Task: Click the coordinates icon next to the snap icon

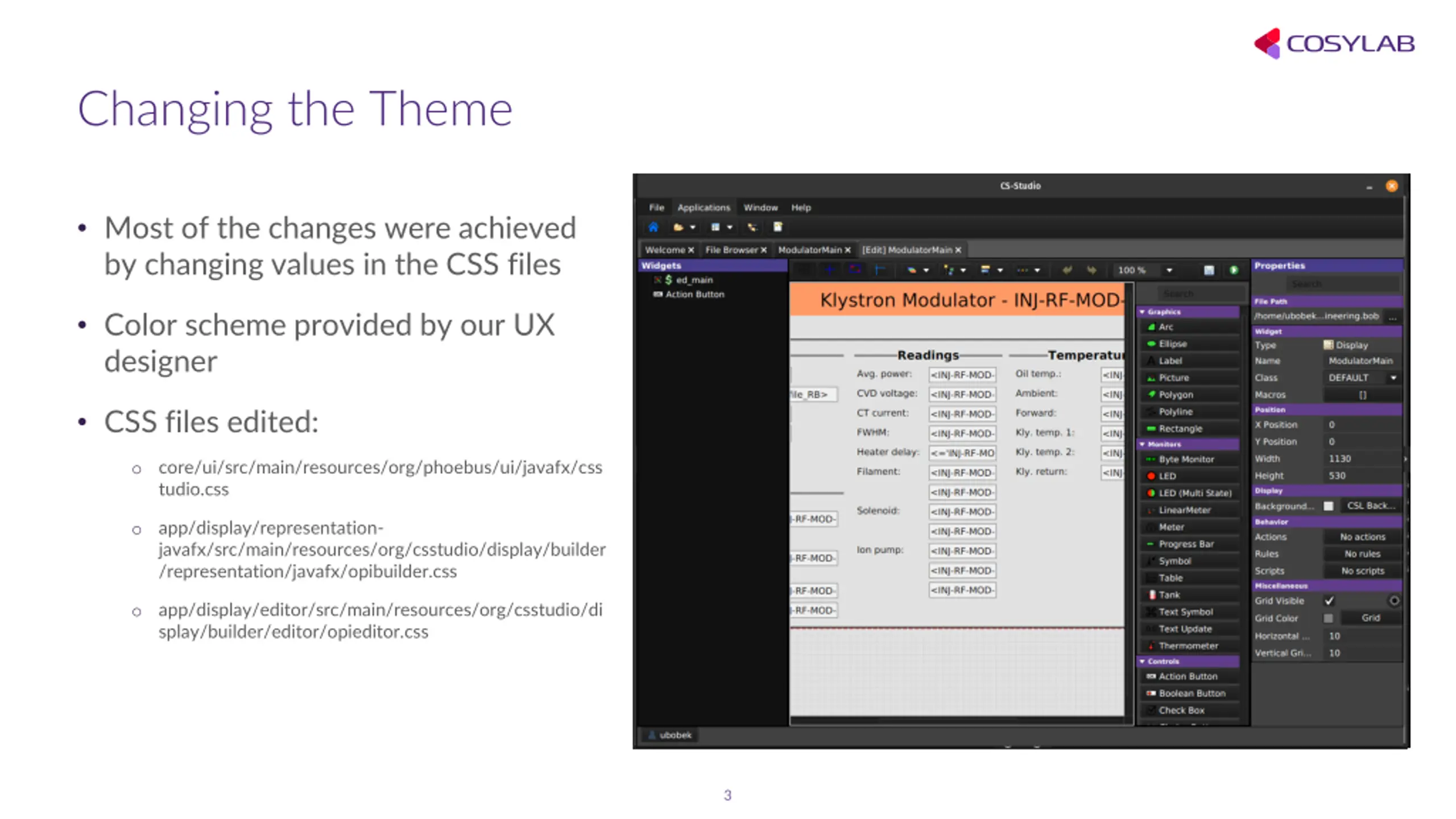Action: tap(880, 270)
